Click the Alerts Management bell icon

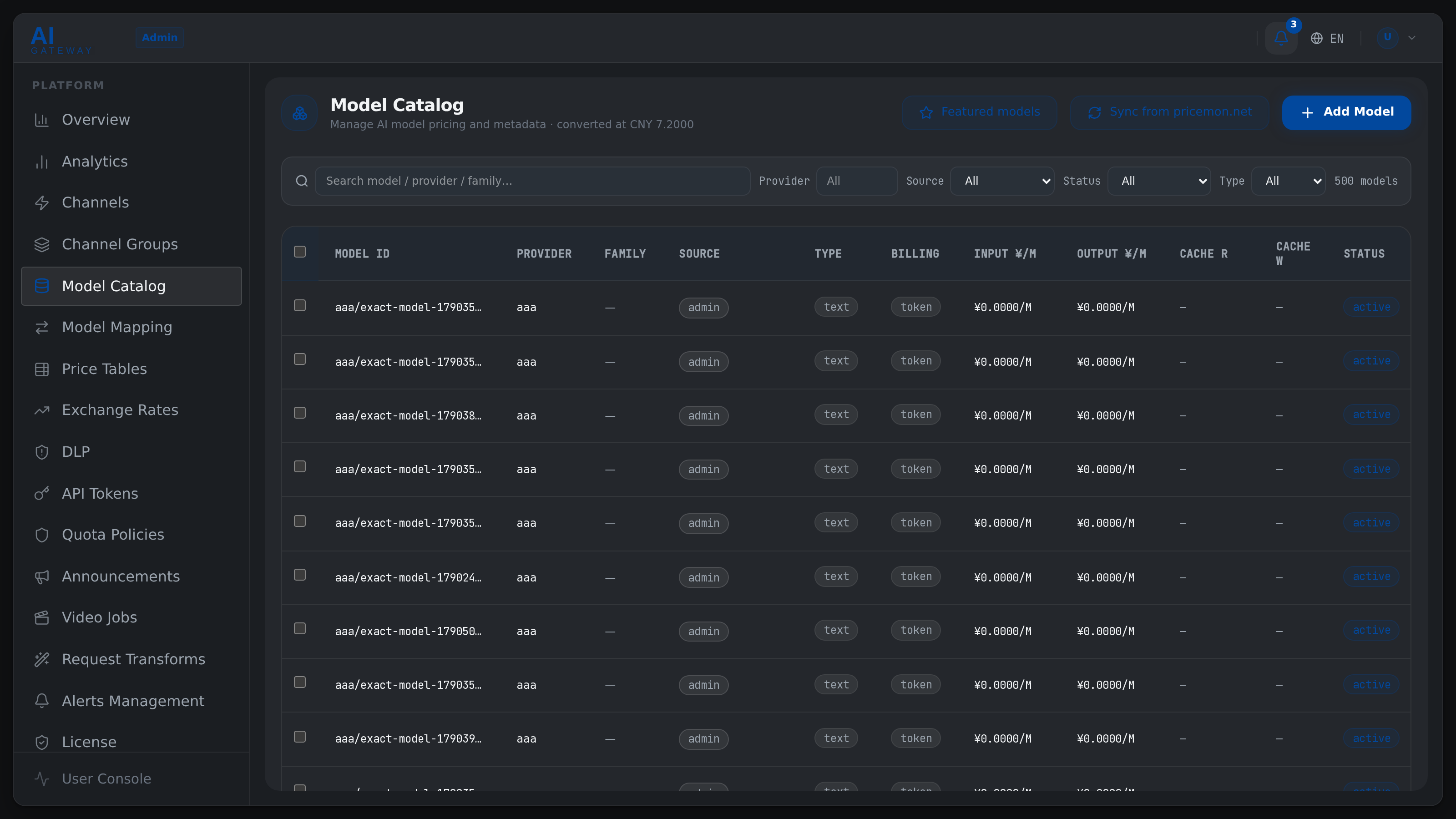pyautogui.click(x=42, y=701)
